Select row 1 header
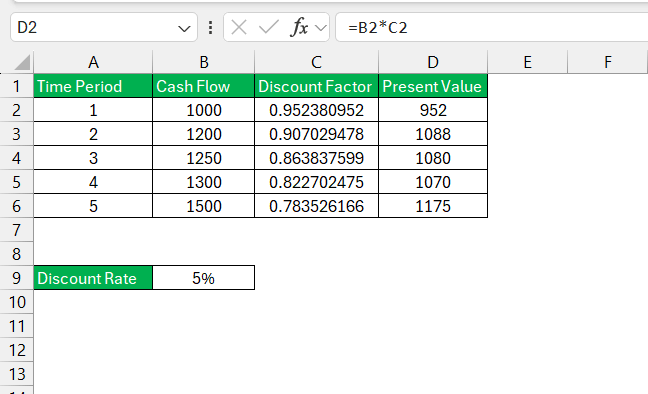Screen dimensions: 648x394 click(17, 86)
